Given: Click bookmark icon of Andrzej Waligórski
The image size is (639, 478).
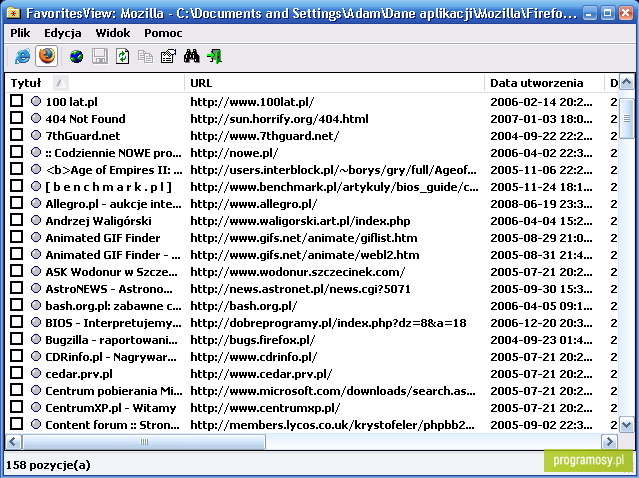Looking at the screenshot, I should tap(36, 220).
